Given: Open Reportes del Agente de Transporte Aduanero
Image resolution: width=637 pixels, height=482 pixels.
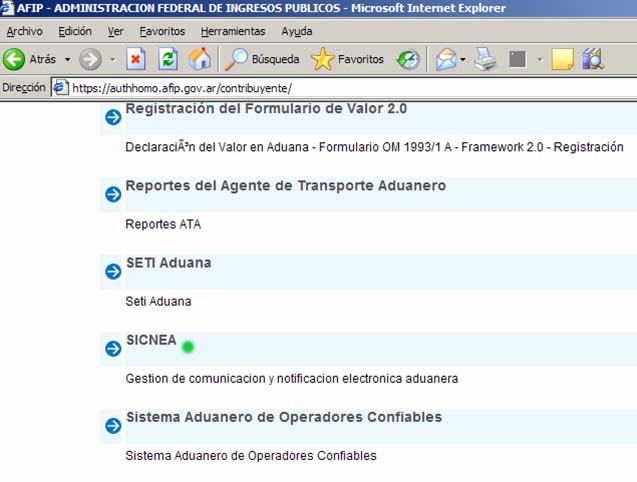Looking at the screenshot, I should 286,185.
